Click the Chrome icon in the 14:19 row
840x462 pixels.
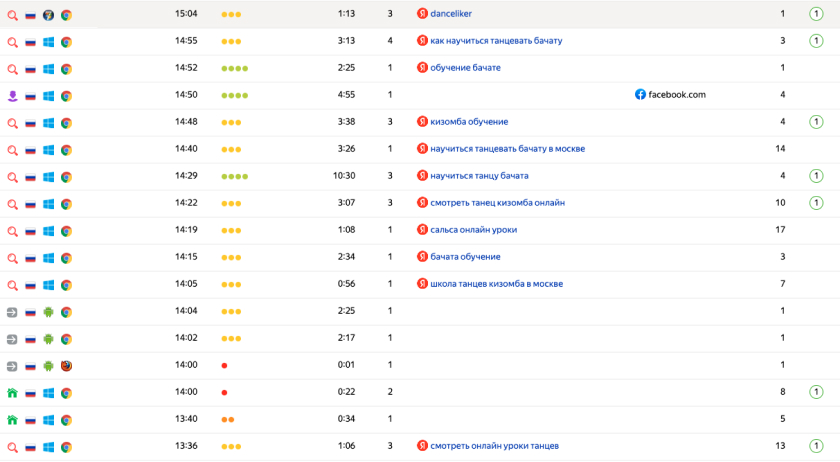[x=66, y=230]
